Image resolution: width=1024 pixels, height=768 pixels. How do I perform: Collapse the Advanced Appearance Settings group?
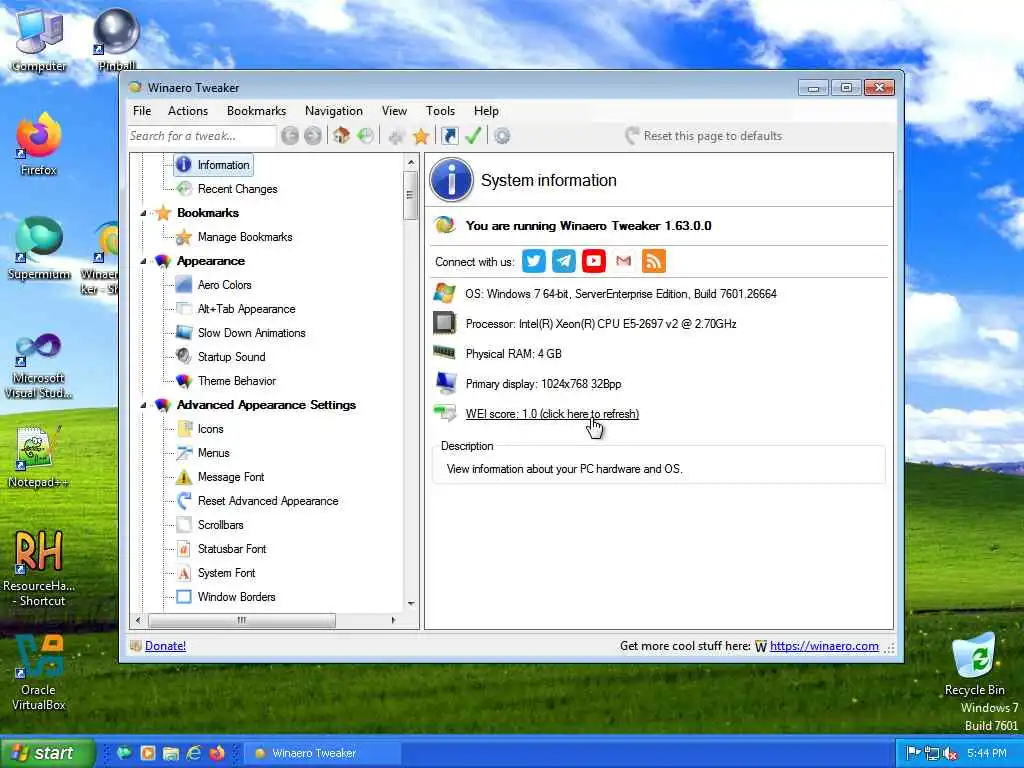click(x=144, y=406)
